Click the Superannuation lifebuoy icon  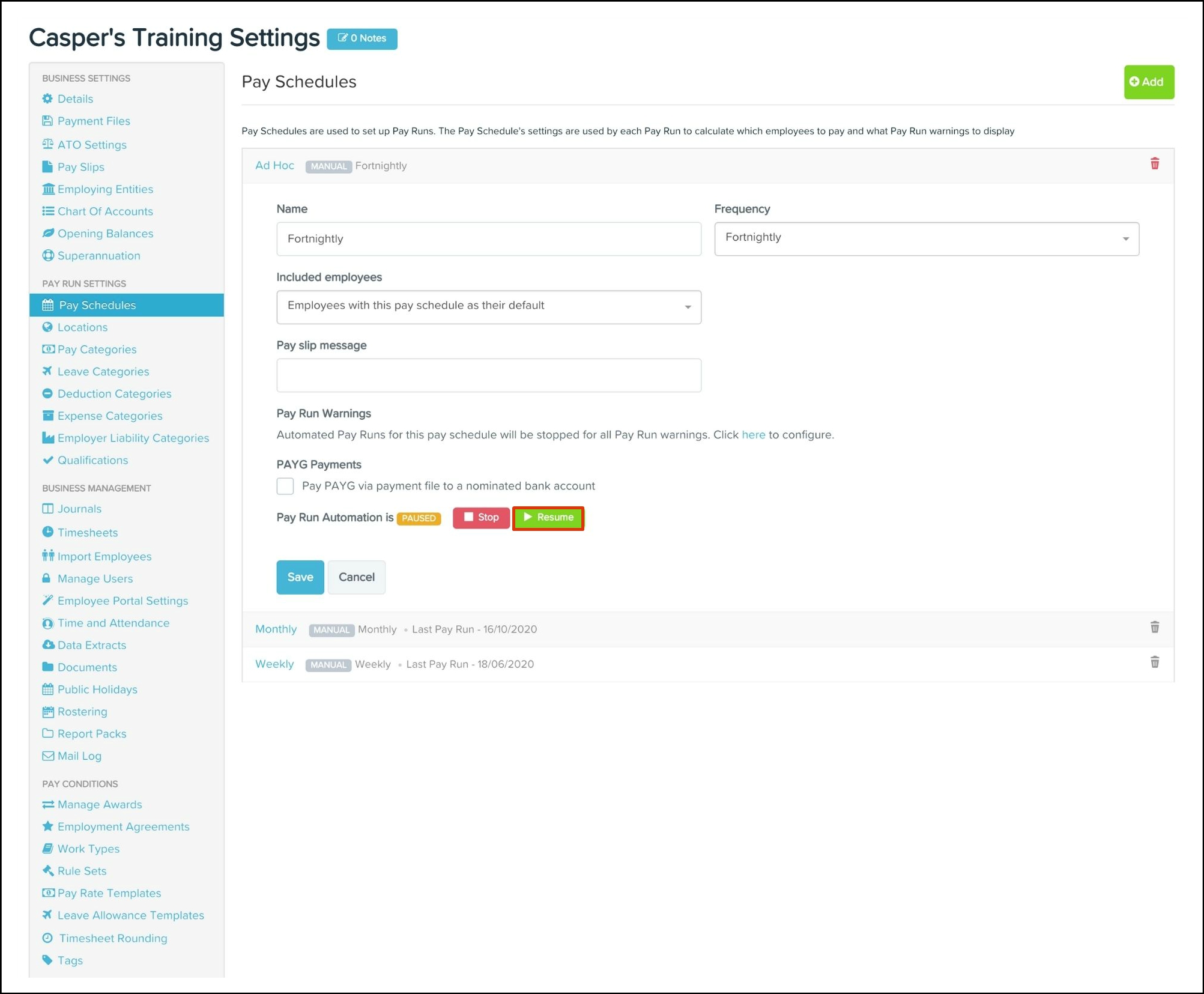pyautogui.click(x=48, y=255)
